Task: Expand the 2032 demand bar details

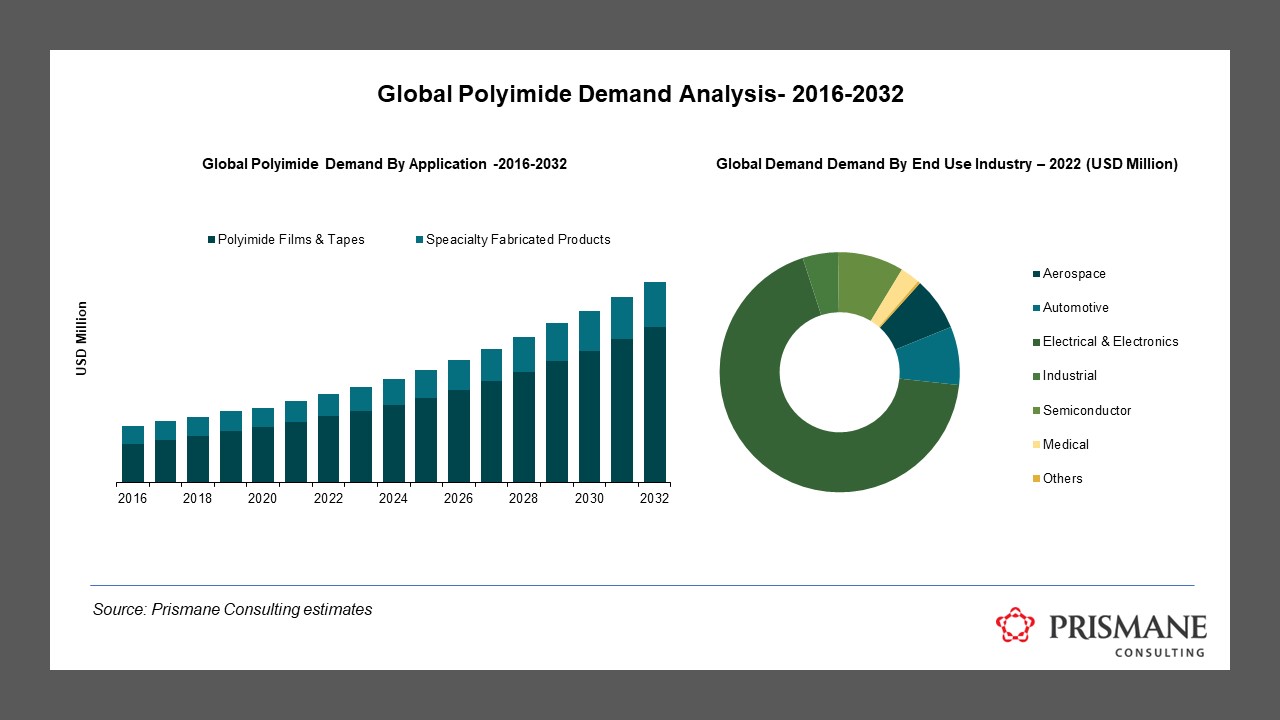Action: 655,380
